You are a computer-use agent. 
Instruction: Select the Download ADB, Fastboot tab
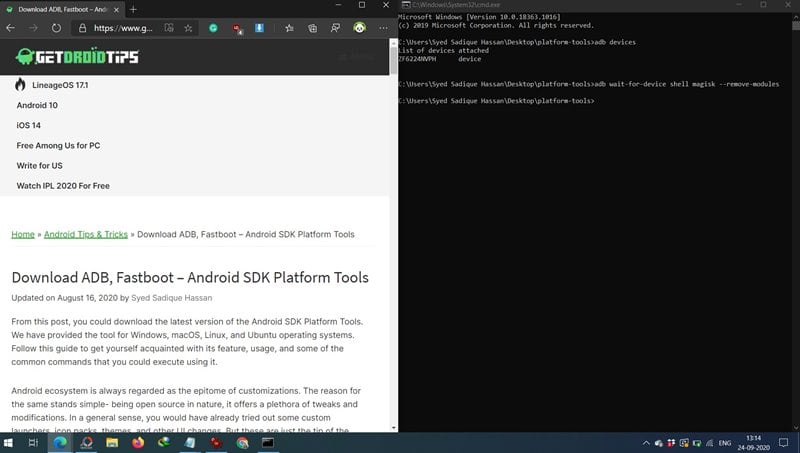(x=62, y=9)
